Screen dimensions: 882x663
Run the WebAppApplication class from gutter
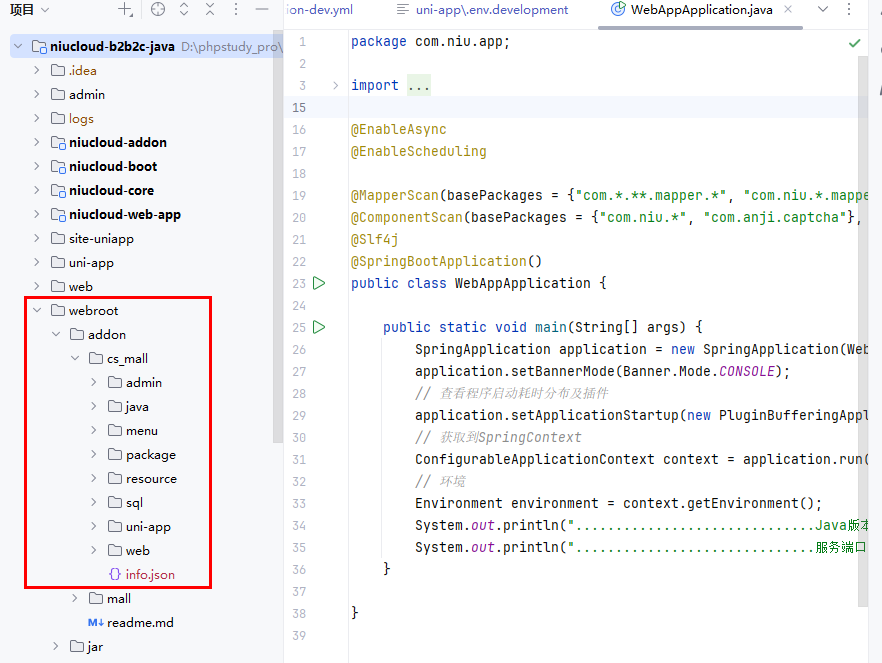(x=319, y=283)
